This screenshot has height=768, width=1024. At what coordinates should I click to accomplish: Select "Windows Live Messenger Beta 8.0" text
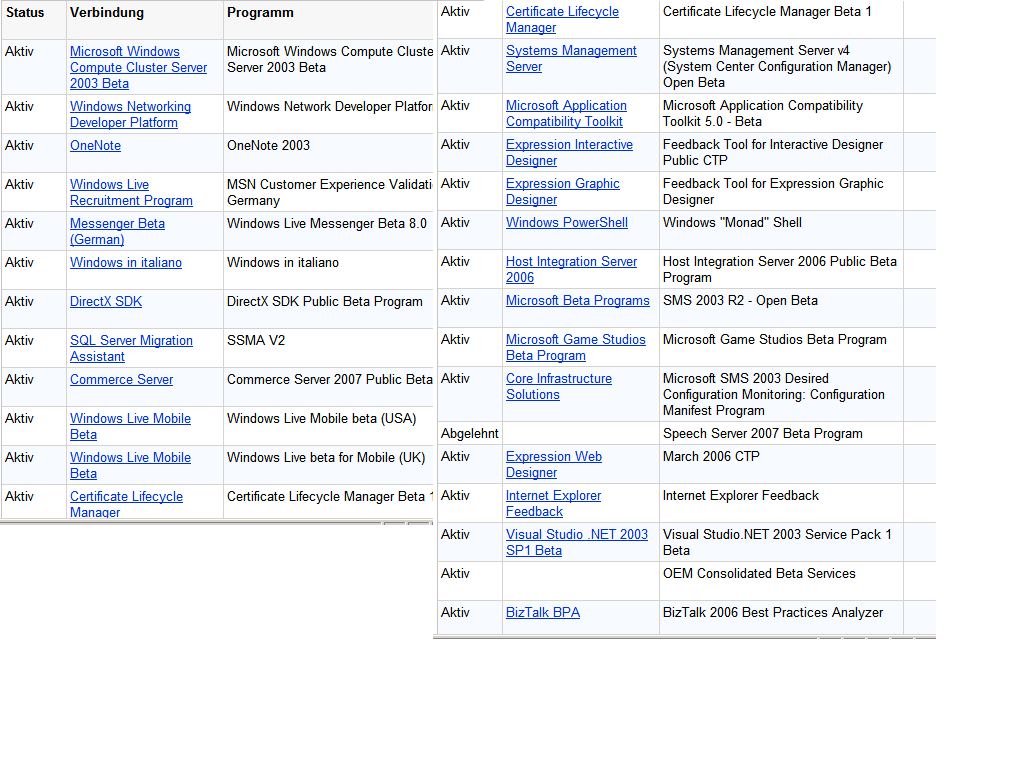tap(327, 223)
